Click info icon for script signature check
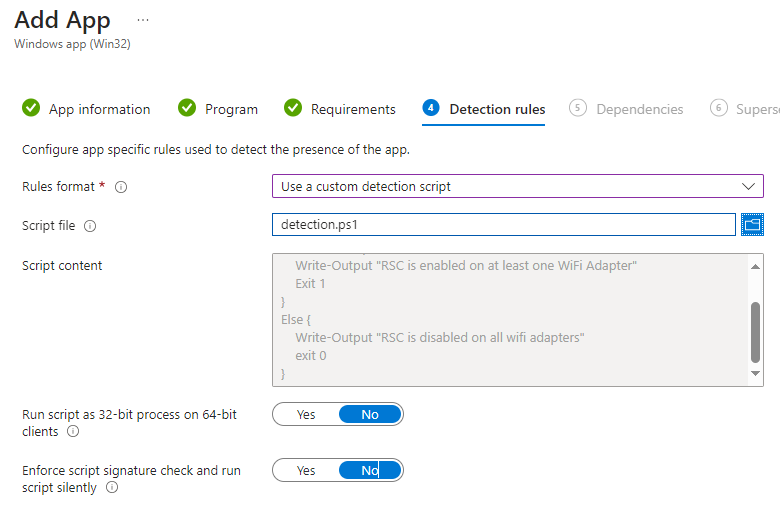The image size is (780, 507). coord(112,488)
